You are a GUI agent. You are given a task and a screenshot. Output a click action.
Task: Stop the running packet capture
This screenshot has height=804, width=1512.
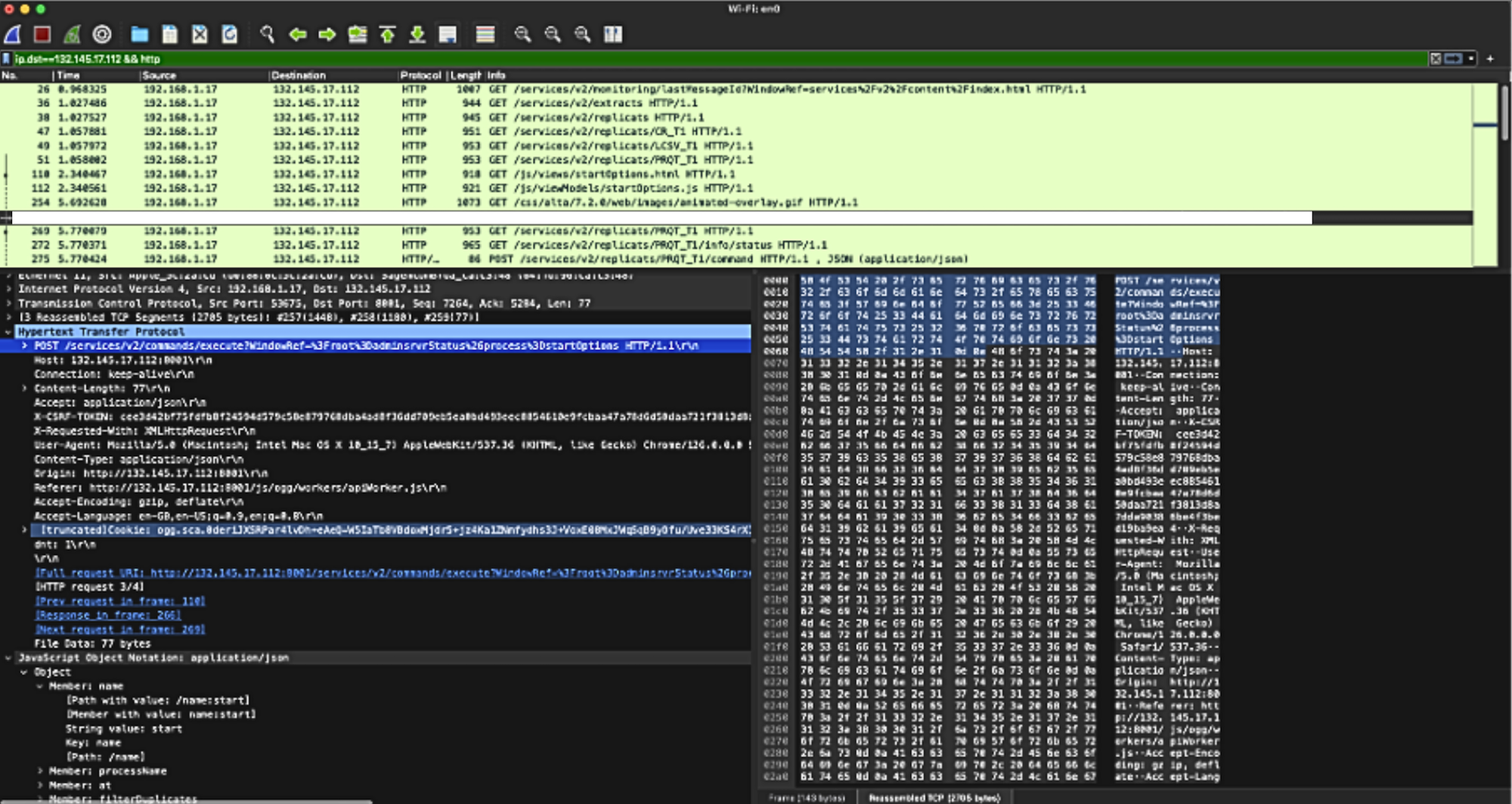point(42,34)
